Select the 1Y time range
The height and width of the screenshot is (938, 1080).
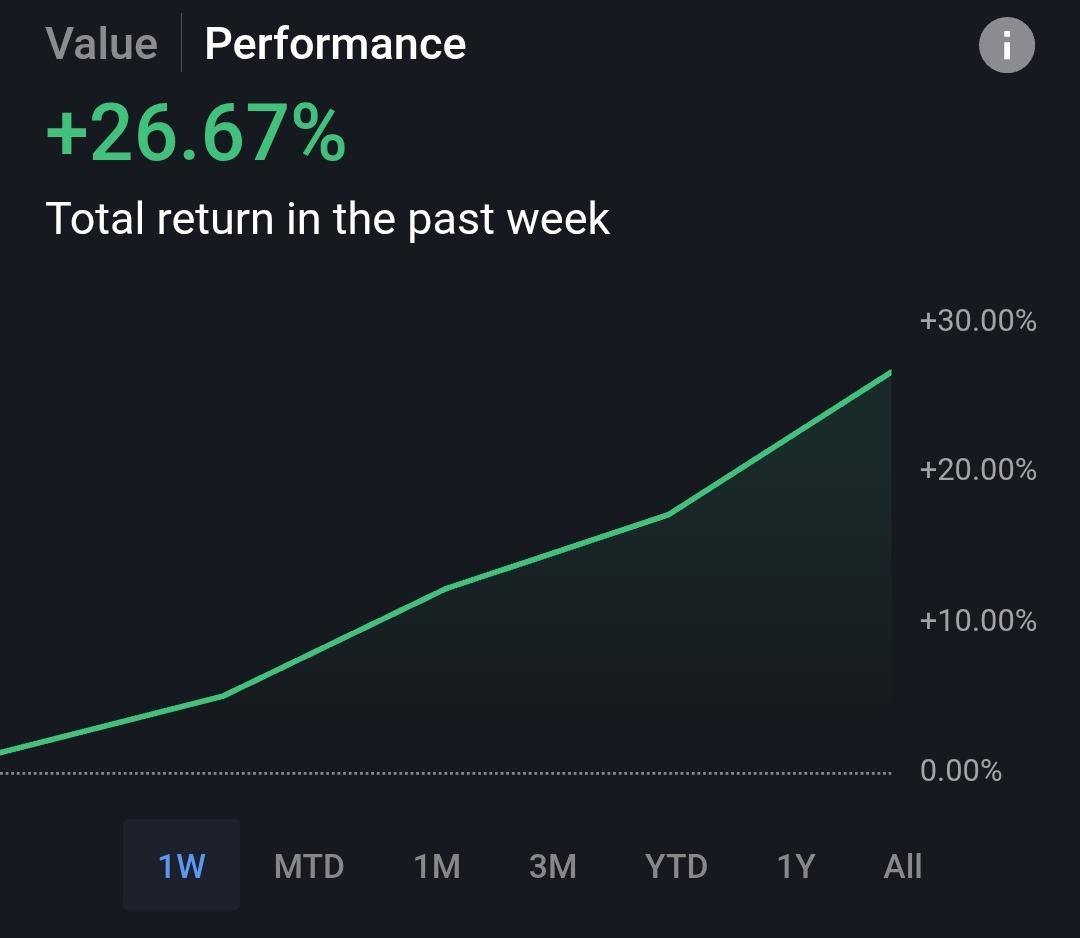[x=796, y=866]
